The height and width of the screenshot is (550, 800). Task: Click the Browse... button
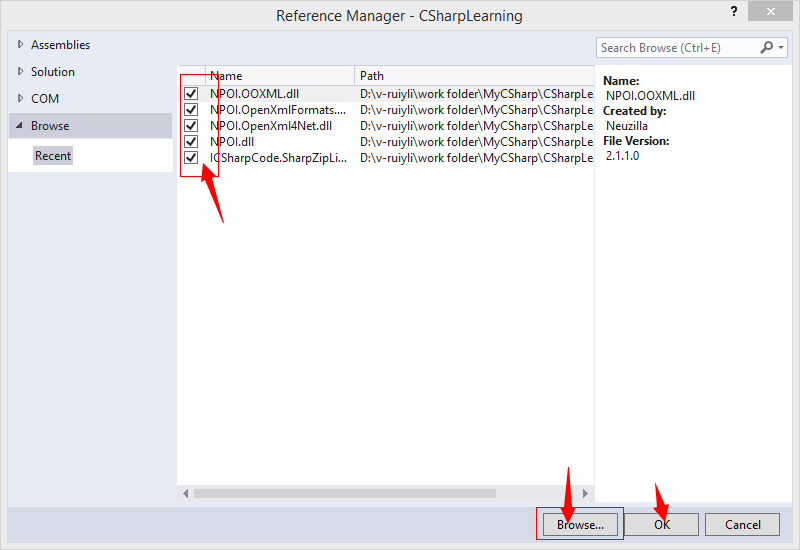(x=580, y=524)
